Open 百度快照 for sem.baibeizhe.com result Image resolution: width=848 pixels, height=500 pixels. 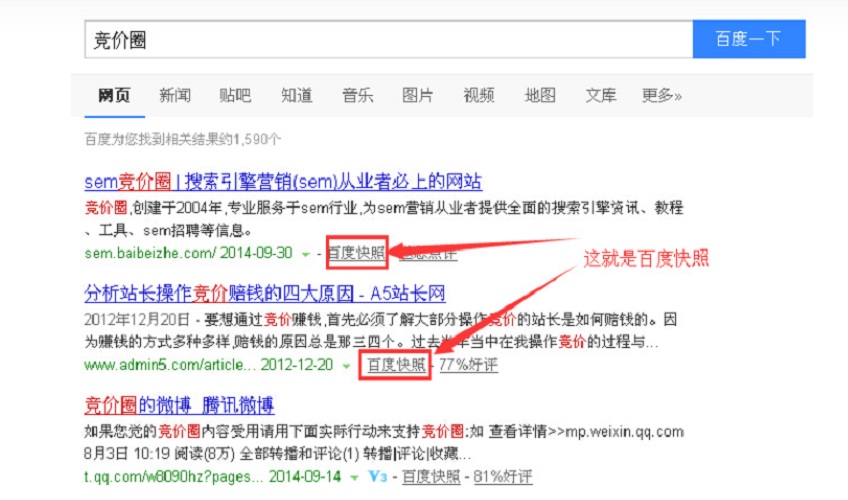(356, 253)
